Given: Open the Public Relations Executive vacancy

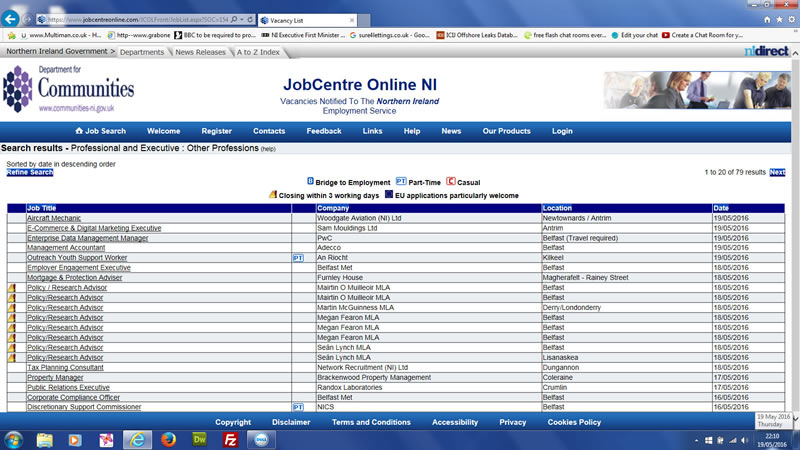Looking at the screenshot, I should [x=68, y=388].
